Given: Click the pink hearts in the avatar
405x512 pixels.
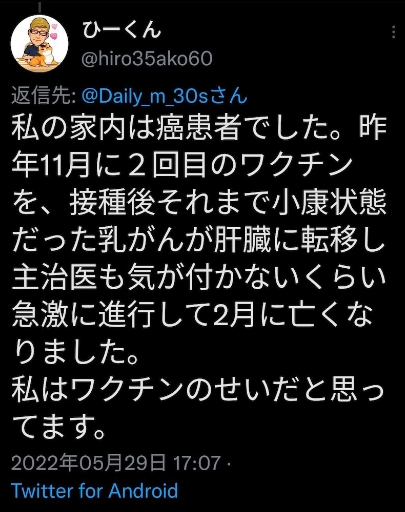Looking at the screenshot, I should click(54, 31).
